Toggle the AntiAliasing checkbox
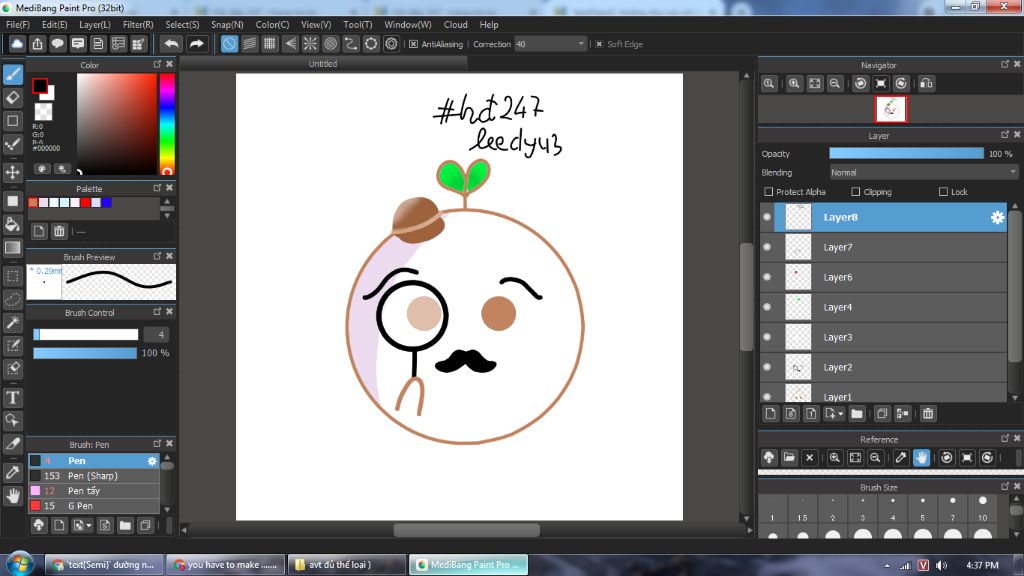This screenshot has height=576, width=1024. coord(413,44)
